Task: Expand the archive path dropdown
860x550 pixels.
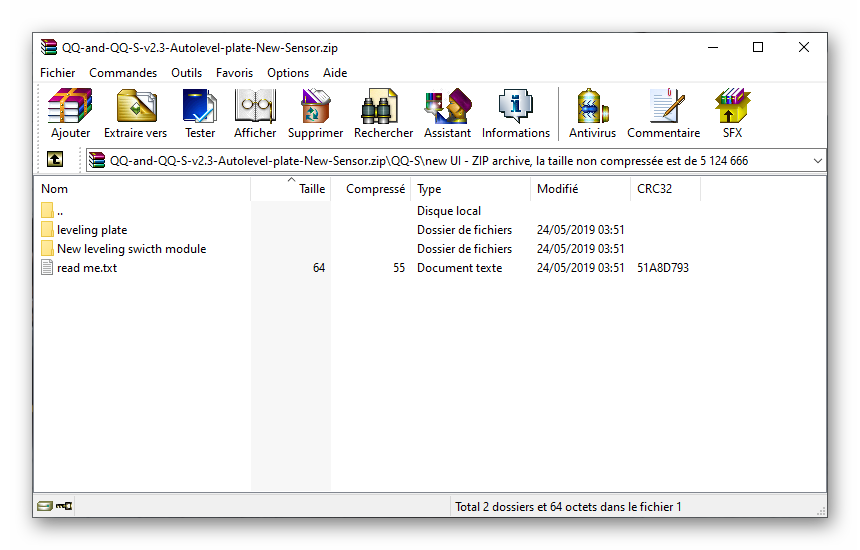Action: (817, 161)
